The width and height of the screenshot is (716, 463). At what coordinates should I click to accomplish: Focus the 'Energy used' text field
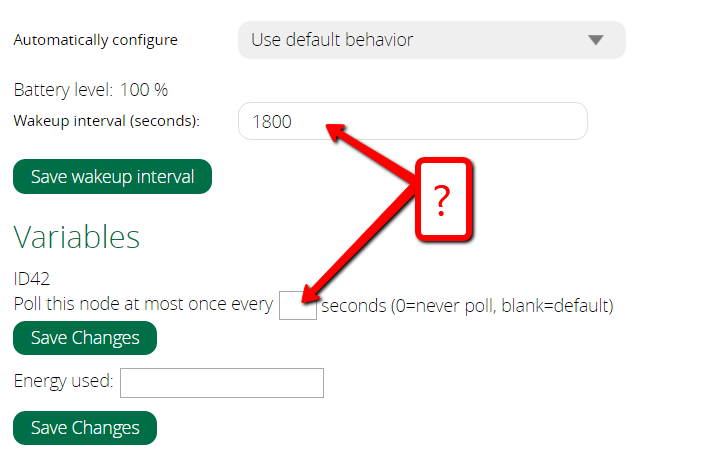[x=222, y=383]
